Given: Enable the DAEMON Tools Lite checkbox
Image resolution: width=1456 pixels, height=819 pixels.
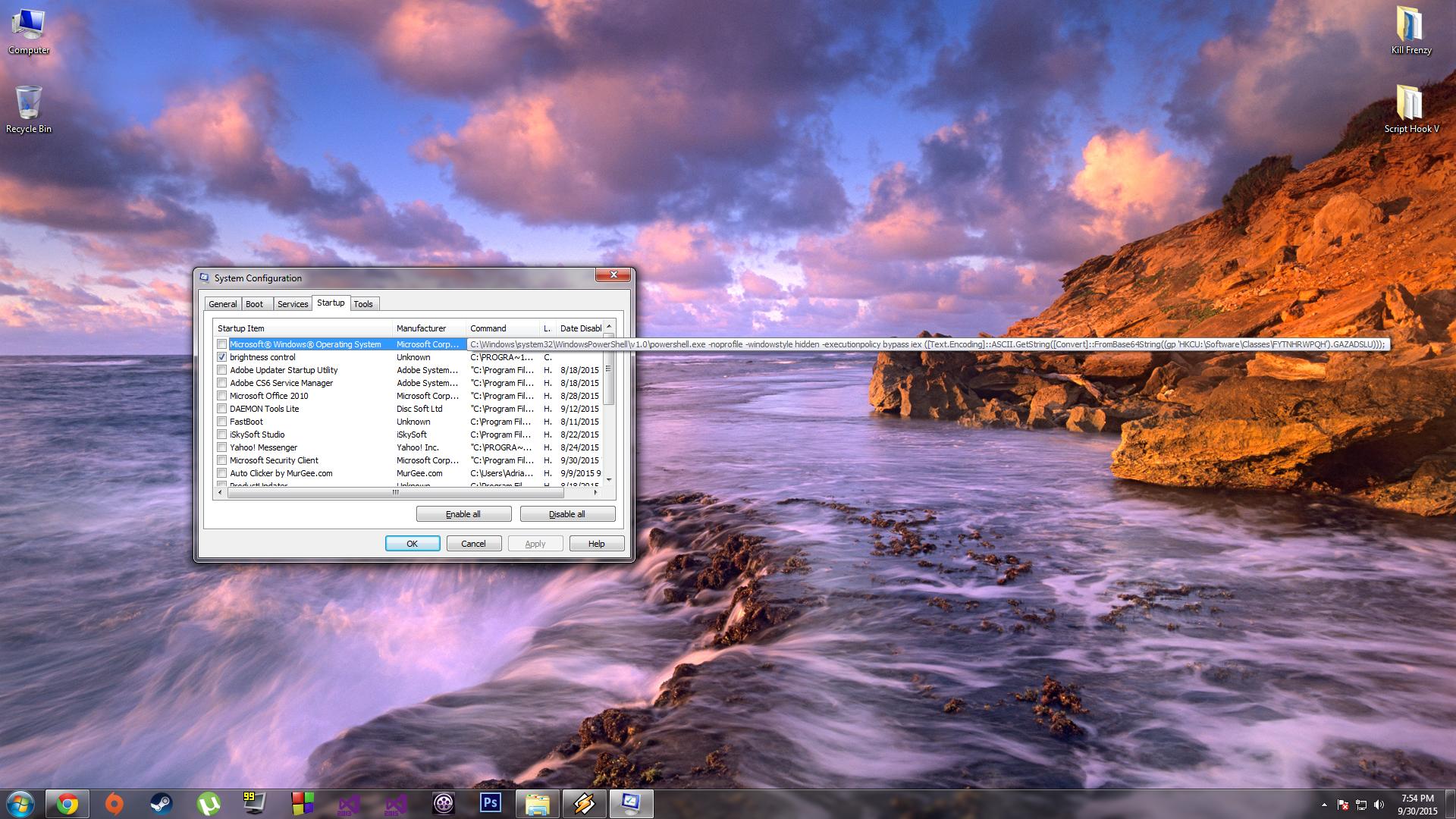Looking at the screenshot, I should pos(222,409).
